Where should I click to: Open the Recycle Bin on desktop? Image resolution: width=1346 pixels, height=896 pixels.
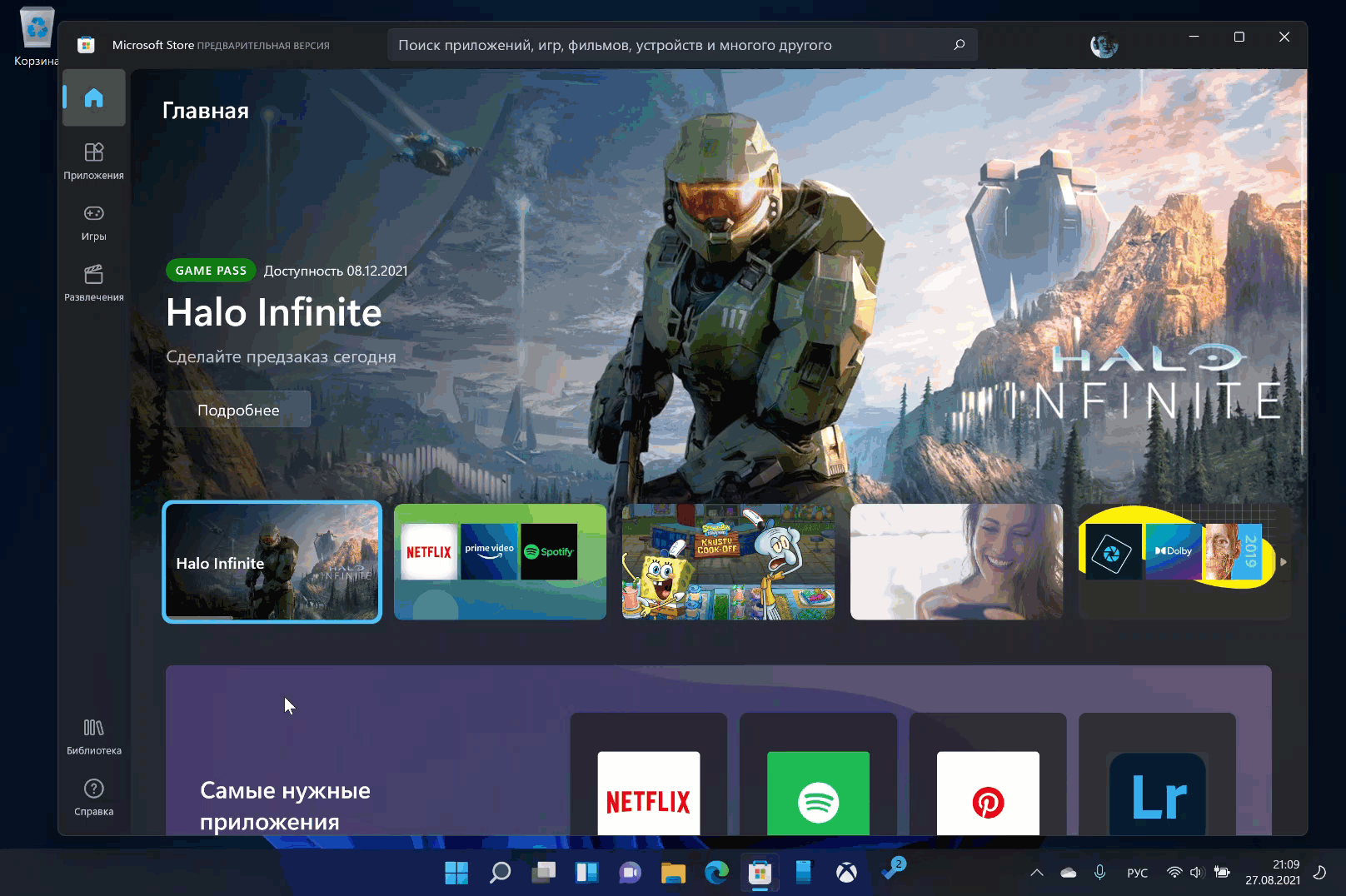pyautogui.click(x=37, y=37)
